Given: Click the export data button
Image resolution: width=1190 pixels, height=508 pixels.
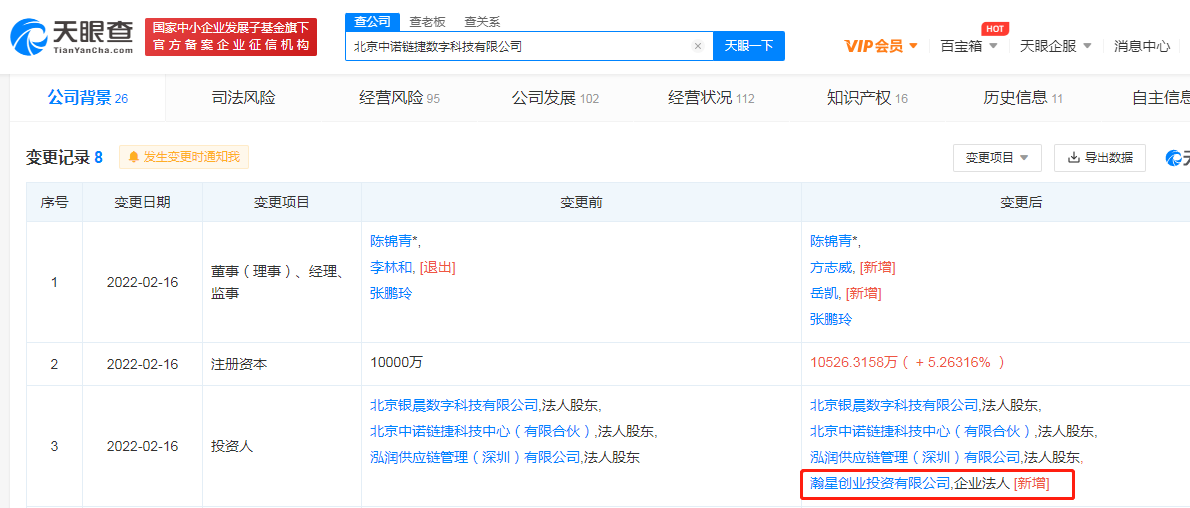Looking at the screenshot, I should pyautogui.click(x=1100, y=158).
